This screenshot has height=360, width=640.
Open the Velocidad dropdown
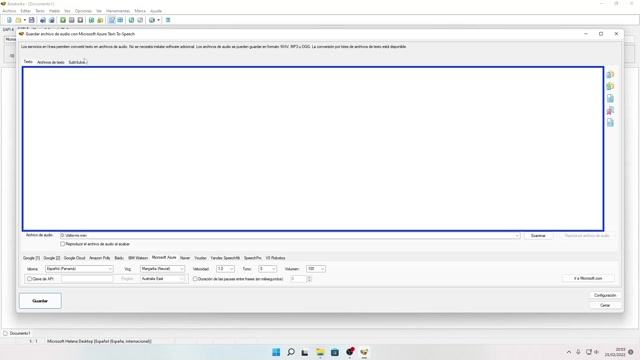[x=225, y=269]
